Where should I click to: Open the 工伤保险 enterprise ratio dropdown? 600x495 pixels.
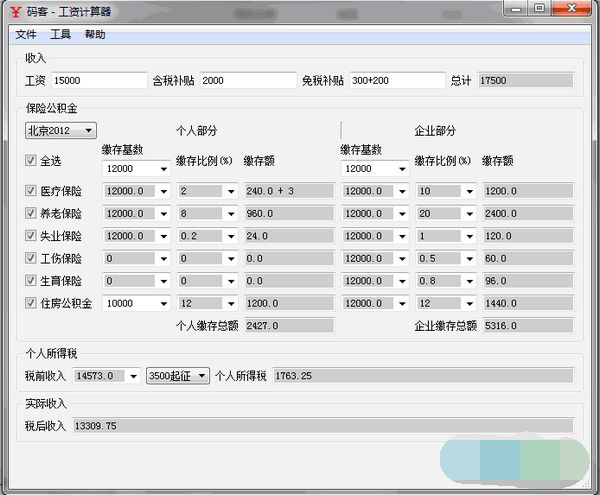pos(468,258)
